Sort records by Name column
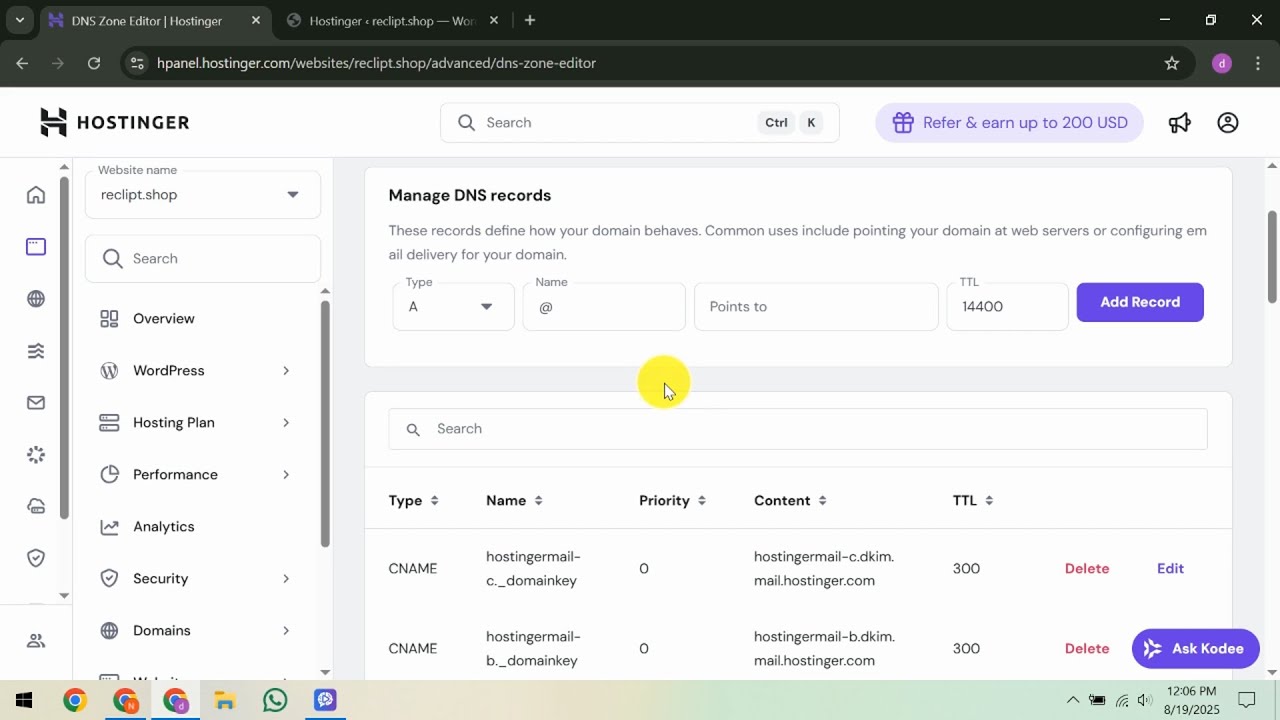 click(514, 500)
